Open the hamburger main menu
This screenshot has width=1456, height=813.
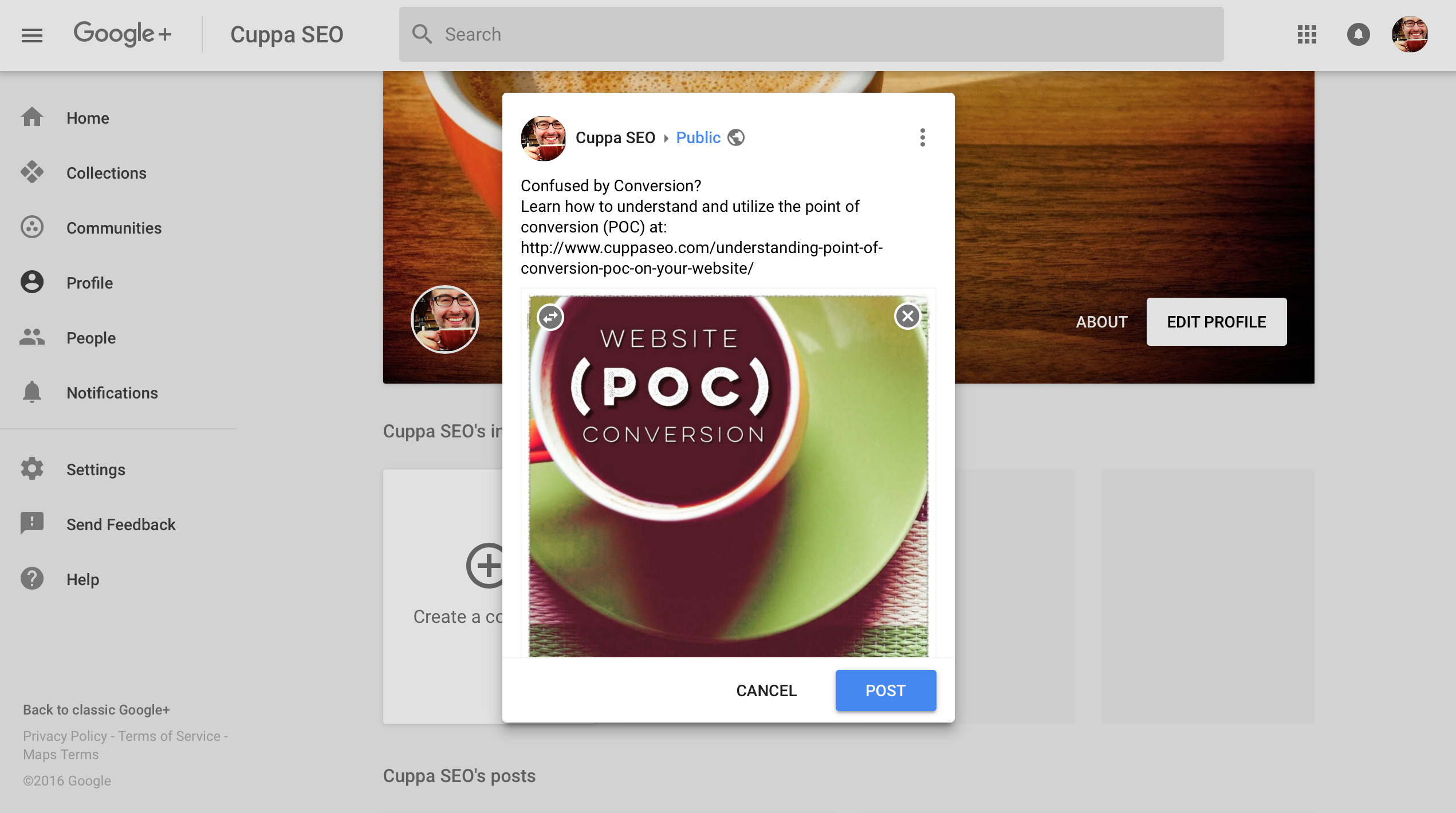pos(32,35)
